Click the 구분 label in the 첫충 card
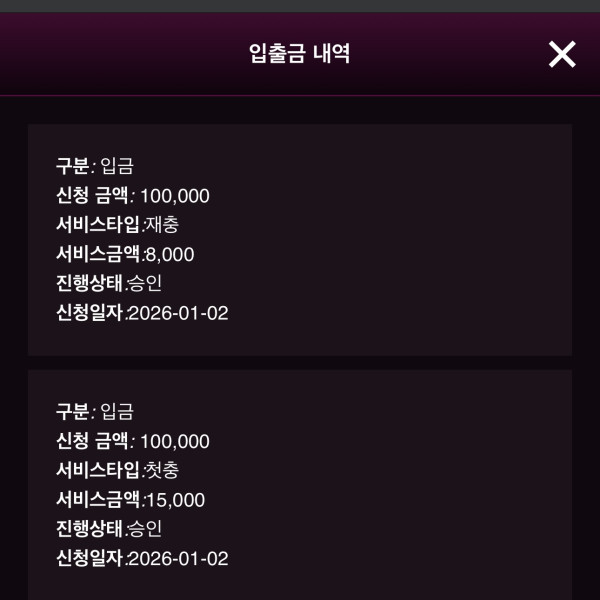This screenshot has width=600, height=600. point(72,412)
